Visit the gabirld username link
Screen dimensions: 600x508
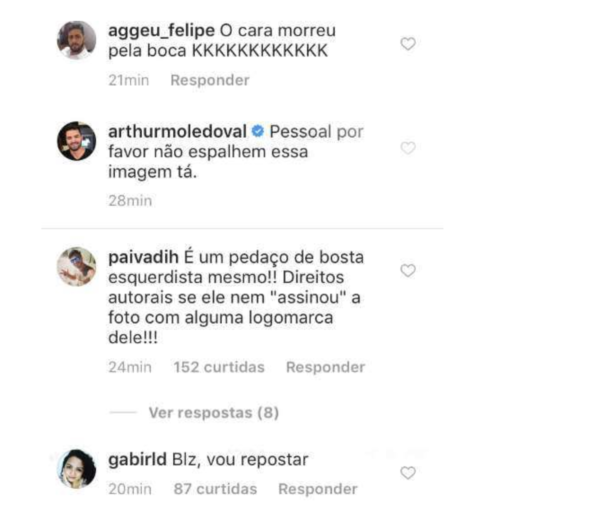click(137, 459)
